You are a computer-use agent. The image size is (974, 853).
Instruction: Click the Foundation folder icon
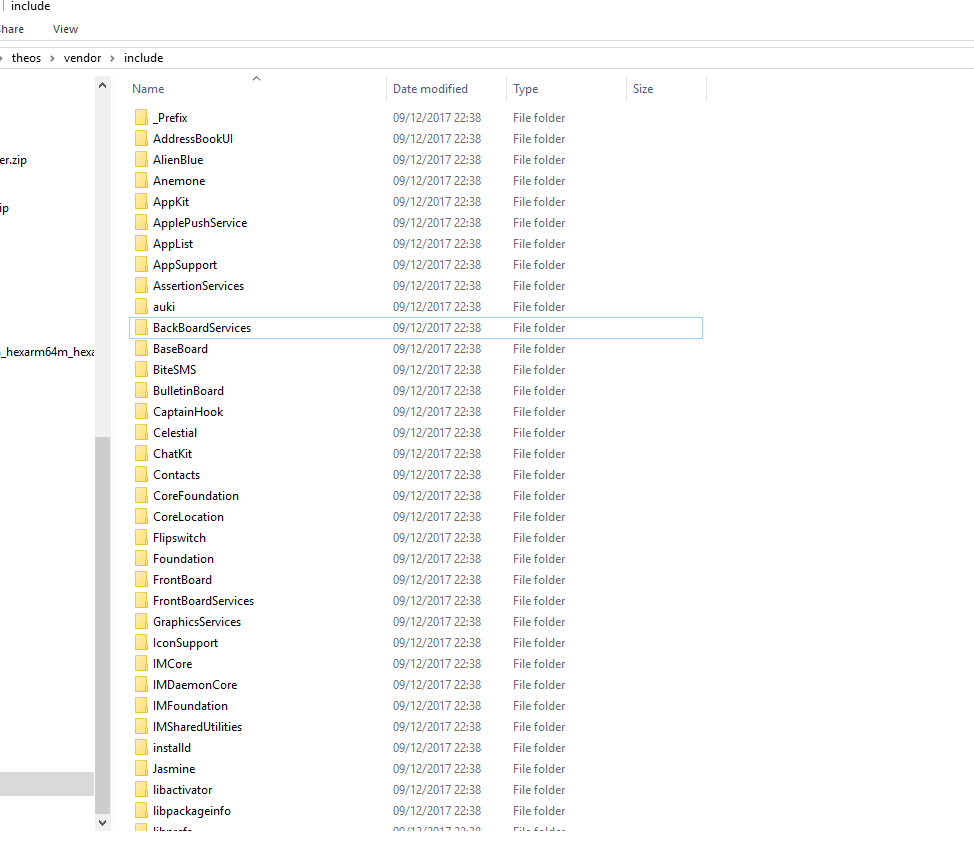click(x=142, y=559)
